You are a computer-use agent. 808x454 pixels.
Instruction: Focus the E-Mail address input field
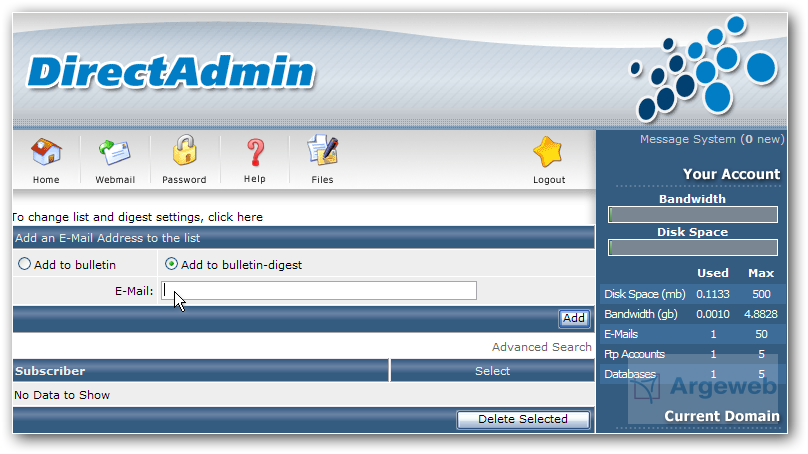[x=319, y=291]
